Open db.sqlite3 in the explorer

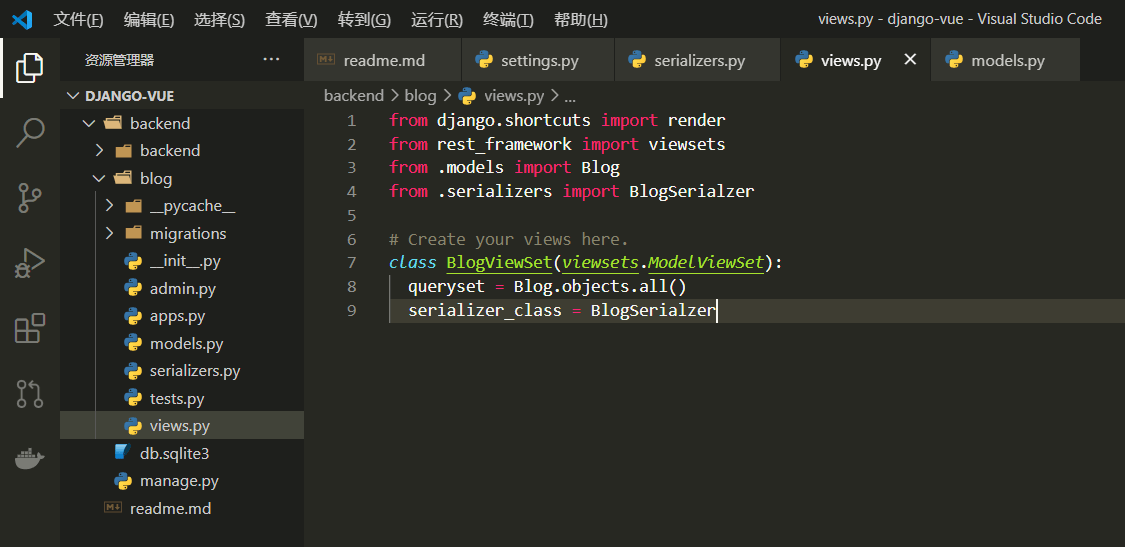182,453
